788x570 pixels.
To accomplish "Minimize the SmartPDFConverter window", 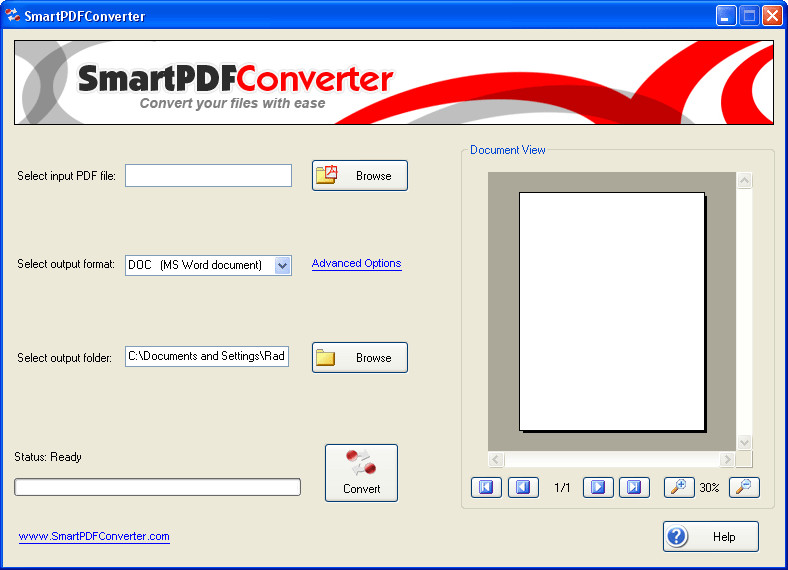I will [x=725, y=16].
